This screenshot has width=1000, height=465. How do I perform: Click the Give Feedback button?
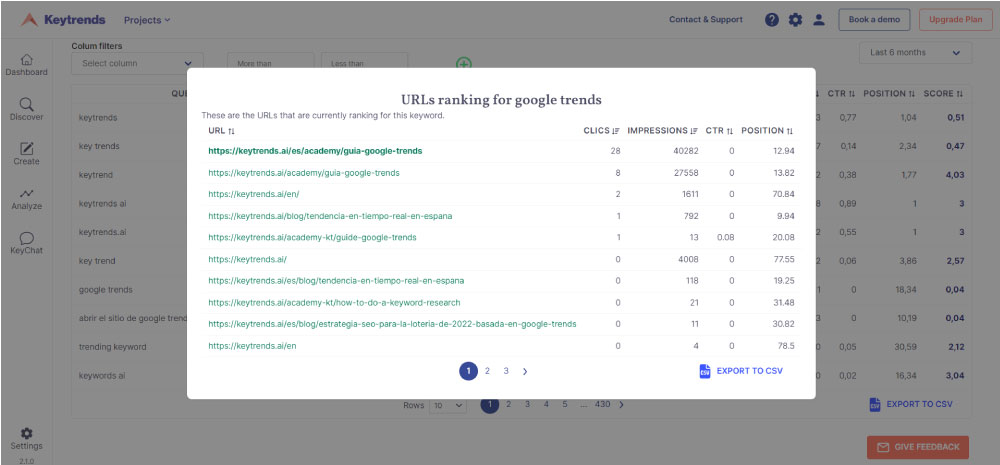point(918,447)
